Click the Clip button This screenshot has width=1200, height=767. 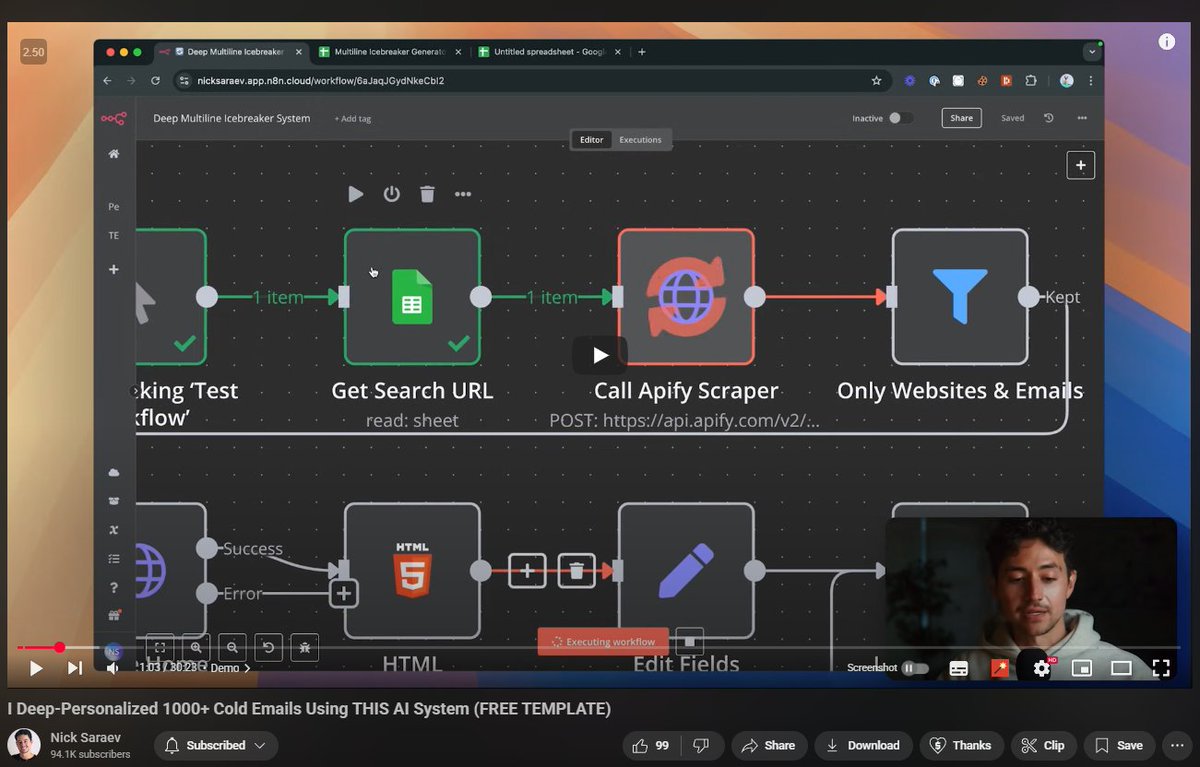pyautogui.click(x=1043, y=746)
